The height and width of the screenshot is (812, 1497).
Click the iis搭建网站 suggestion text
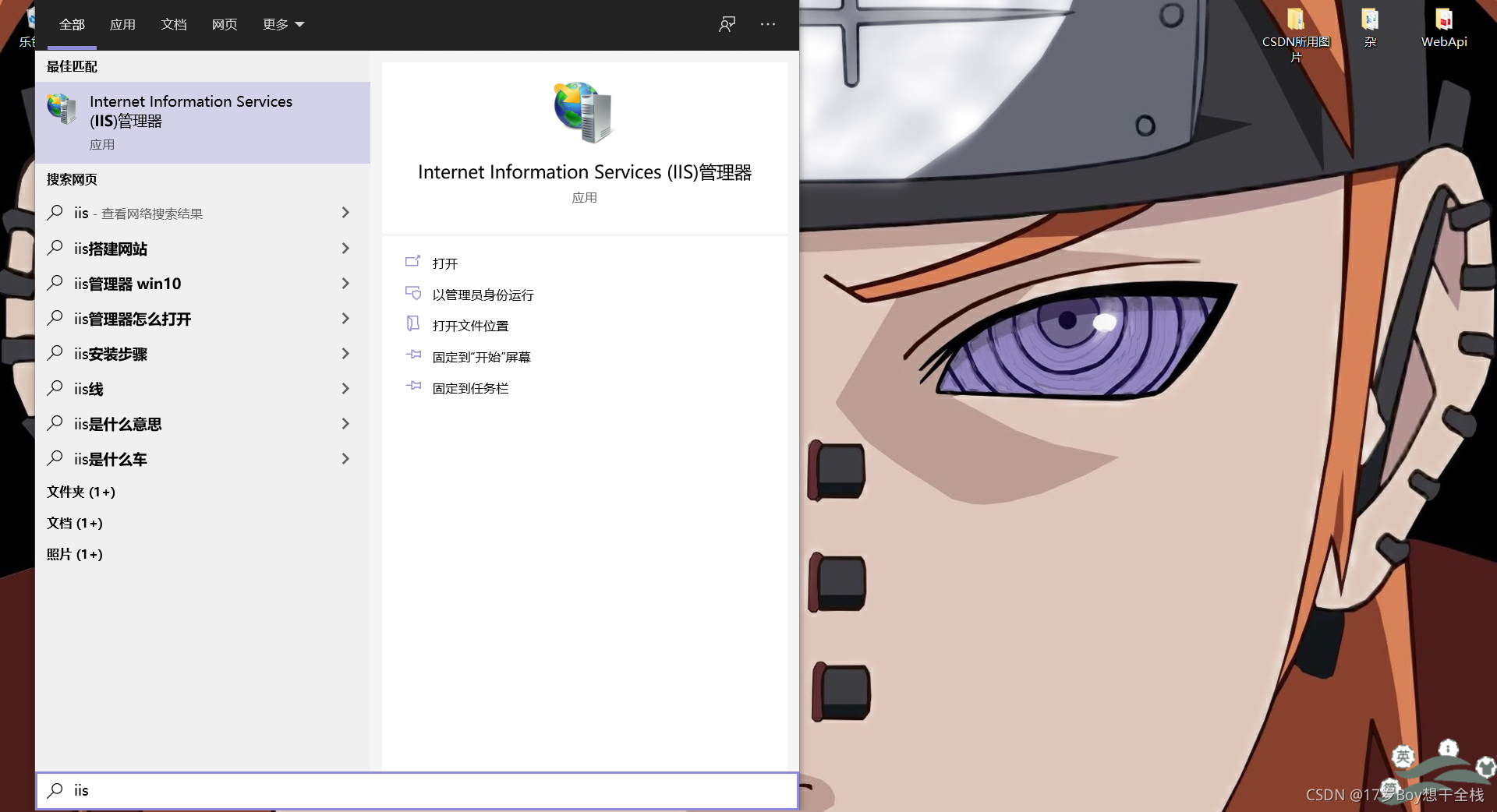(111, 249)
